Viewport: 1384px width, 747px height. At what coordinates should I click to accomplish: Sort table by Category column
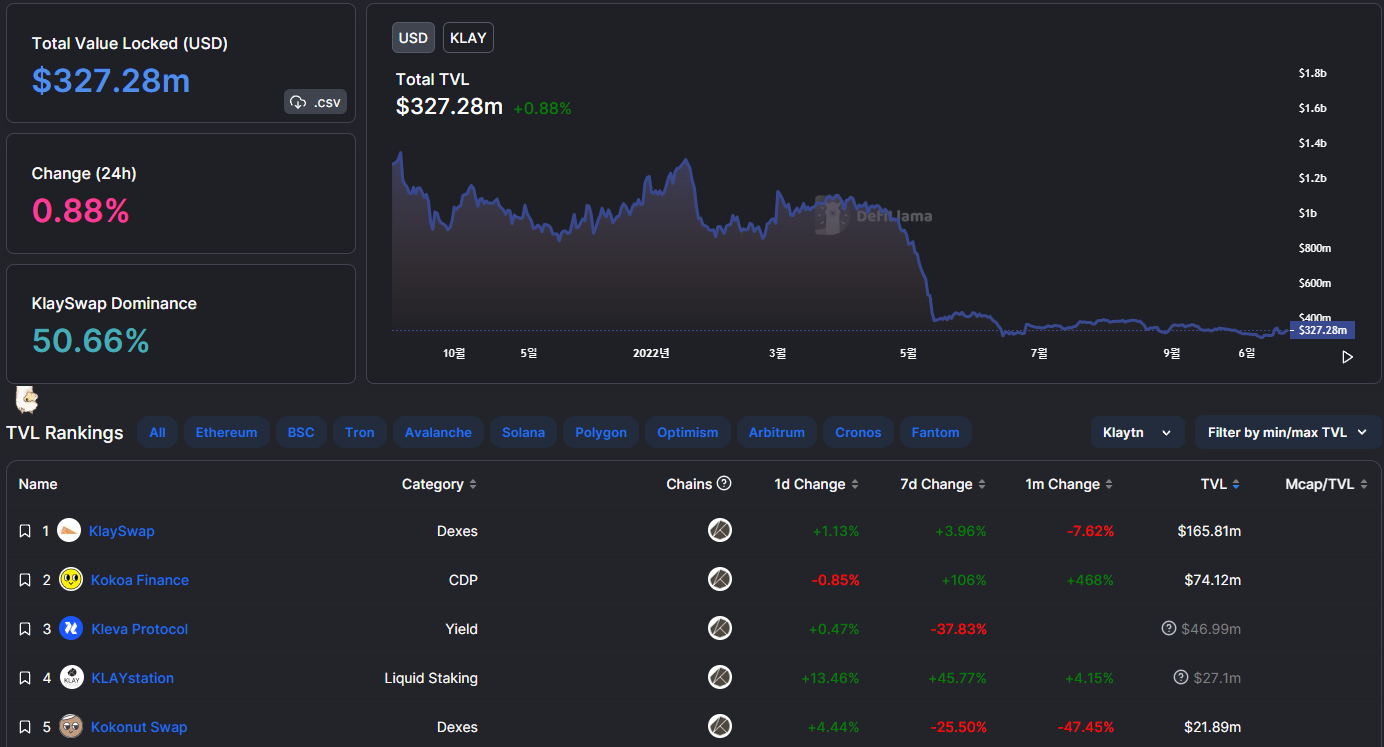(439, 484)
